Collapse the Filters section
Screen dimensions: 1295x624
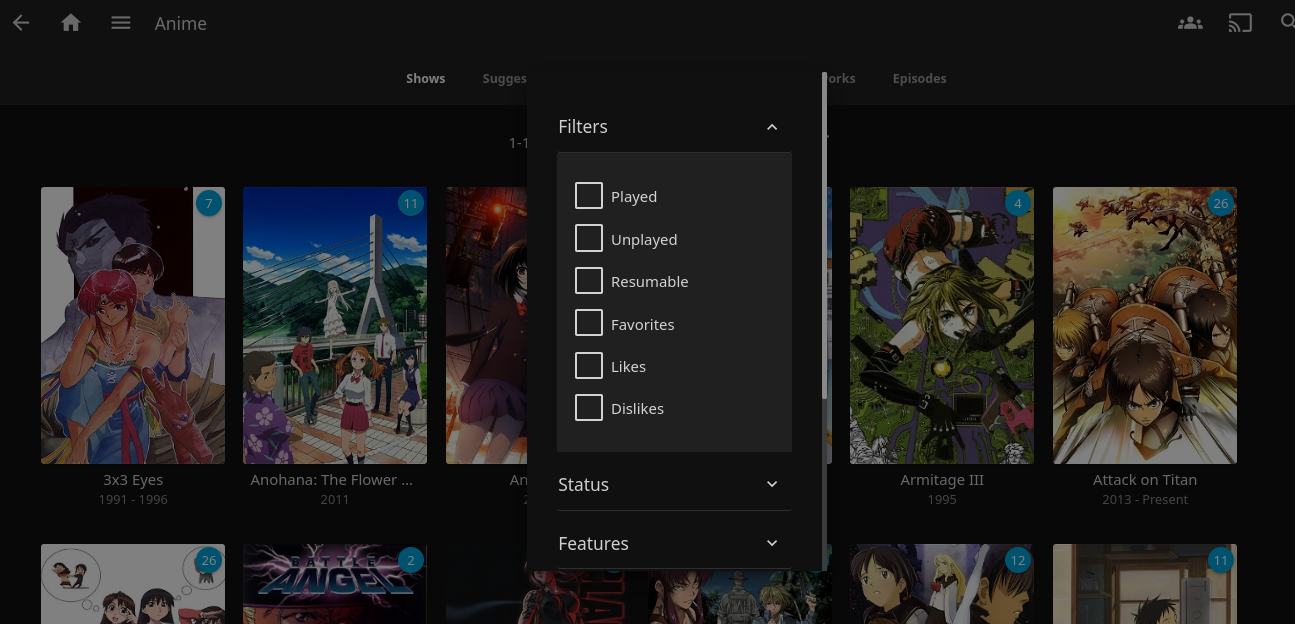point(771,127)
